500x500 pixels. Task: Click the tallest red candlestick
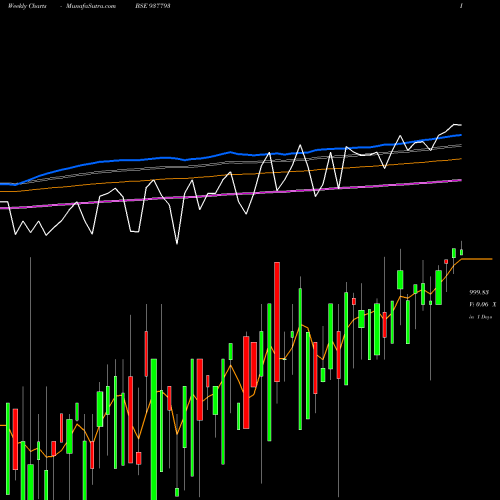(277, 322)
